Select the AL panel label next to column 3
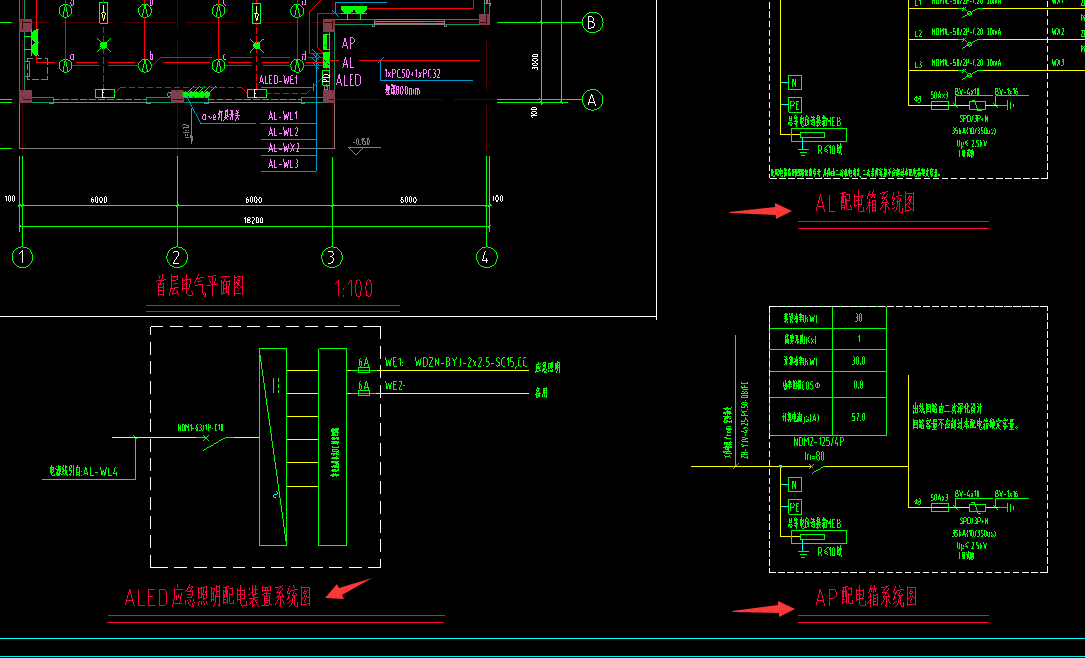This screenshot has width=1085, height=658. click(x=348, y=62)
